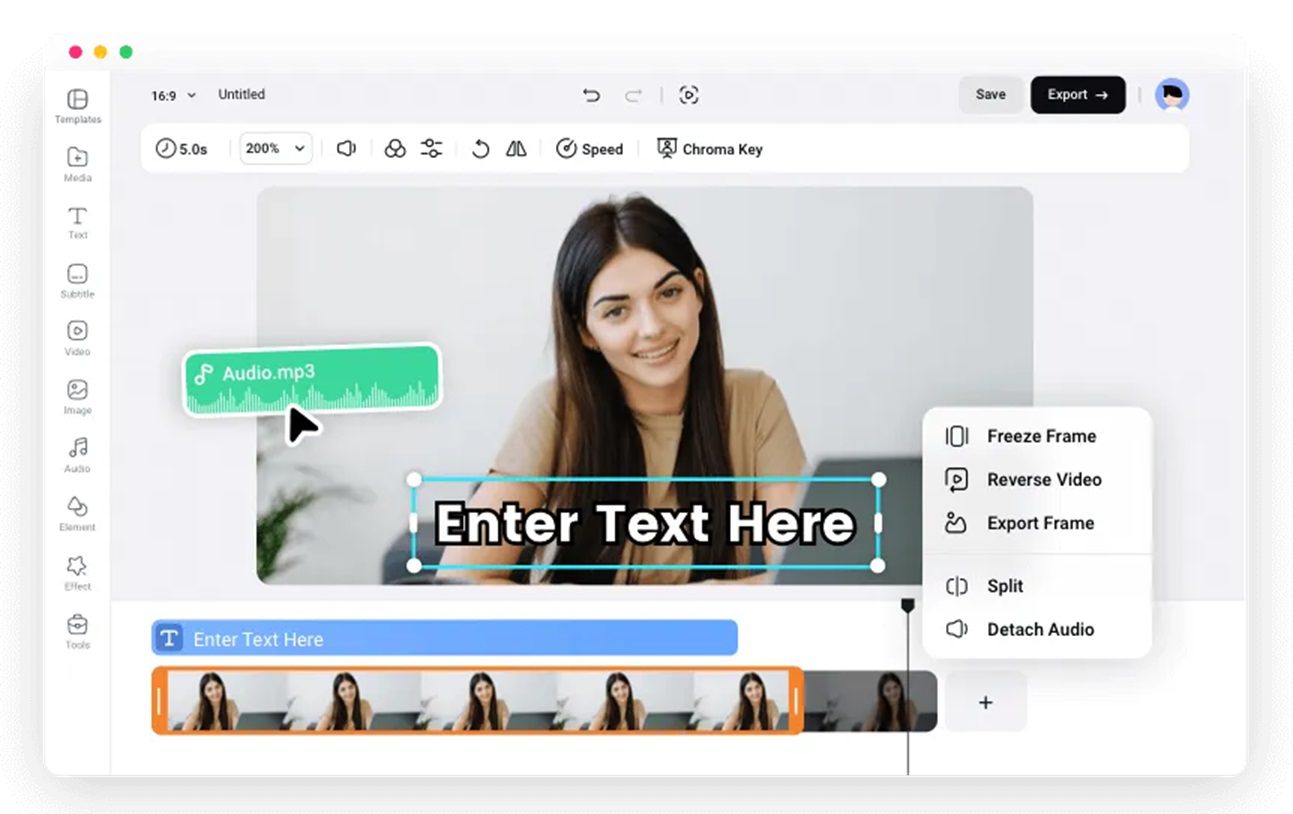Open the Chroma Key button
This screenshot has height=814, width=1293.
coord(710,149)
